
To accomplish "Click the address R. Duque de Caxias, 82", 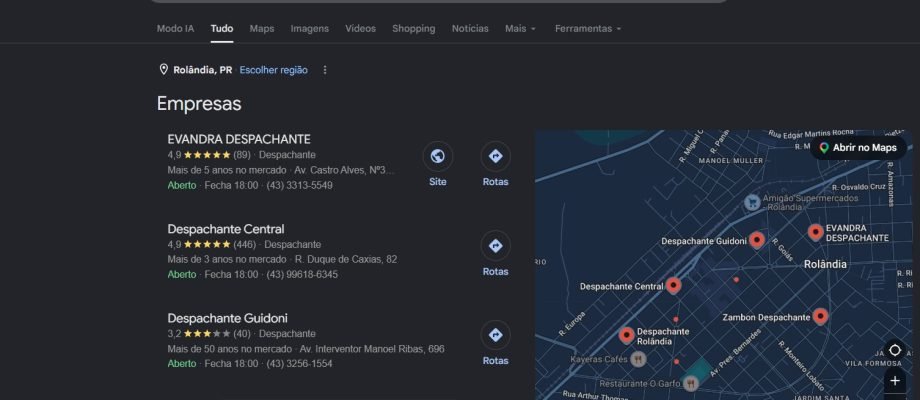I will 346,259.
